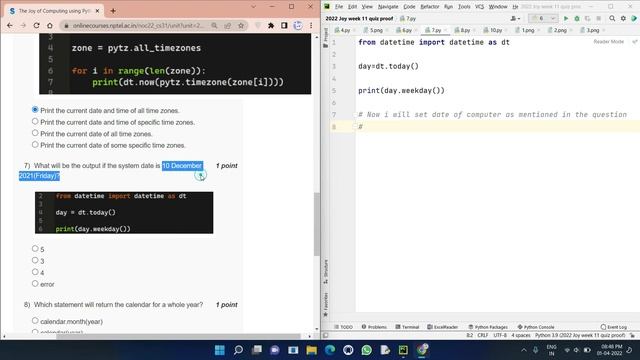Screen dimensions: 640x360
Task: Click Chrome back arrow
Action: 10,25
